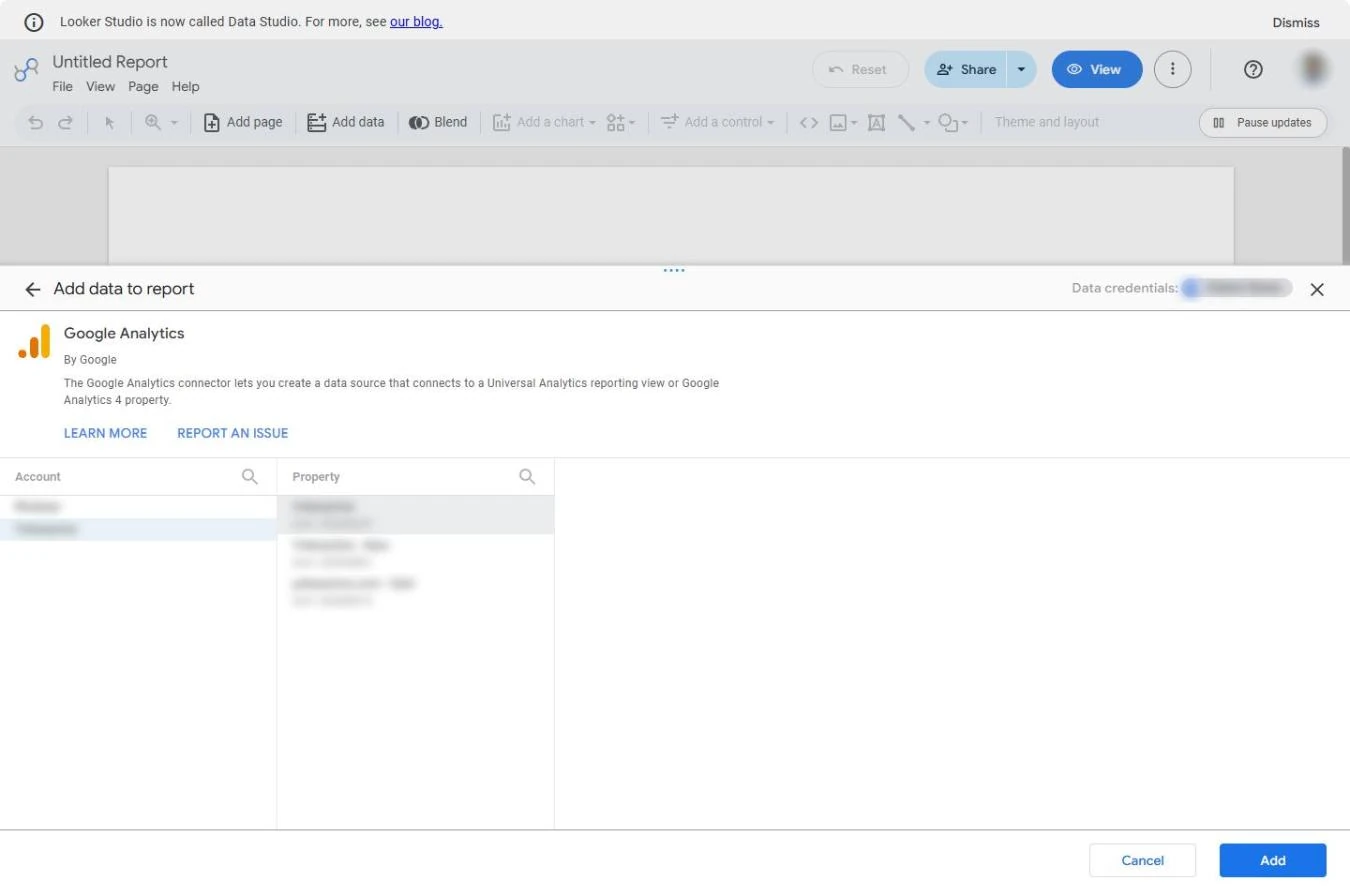Screen dimensions: 1350x896
Task: Click the Property column search icon
Action: tap(527, 477)
